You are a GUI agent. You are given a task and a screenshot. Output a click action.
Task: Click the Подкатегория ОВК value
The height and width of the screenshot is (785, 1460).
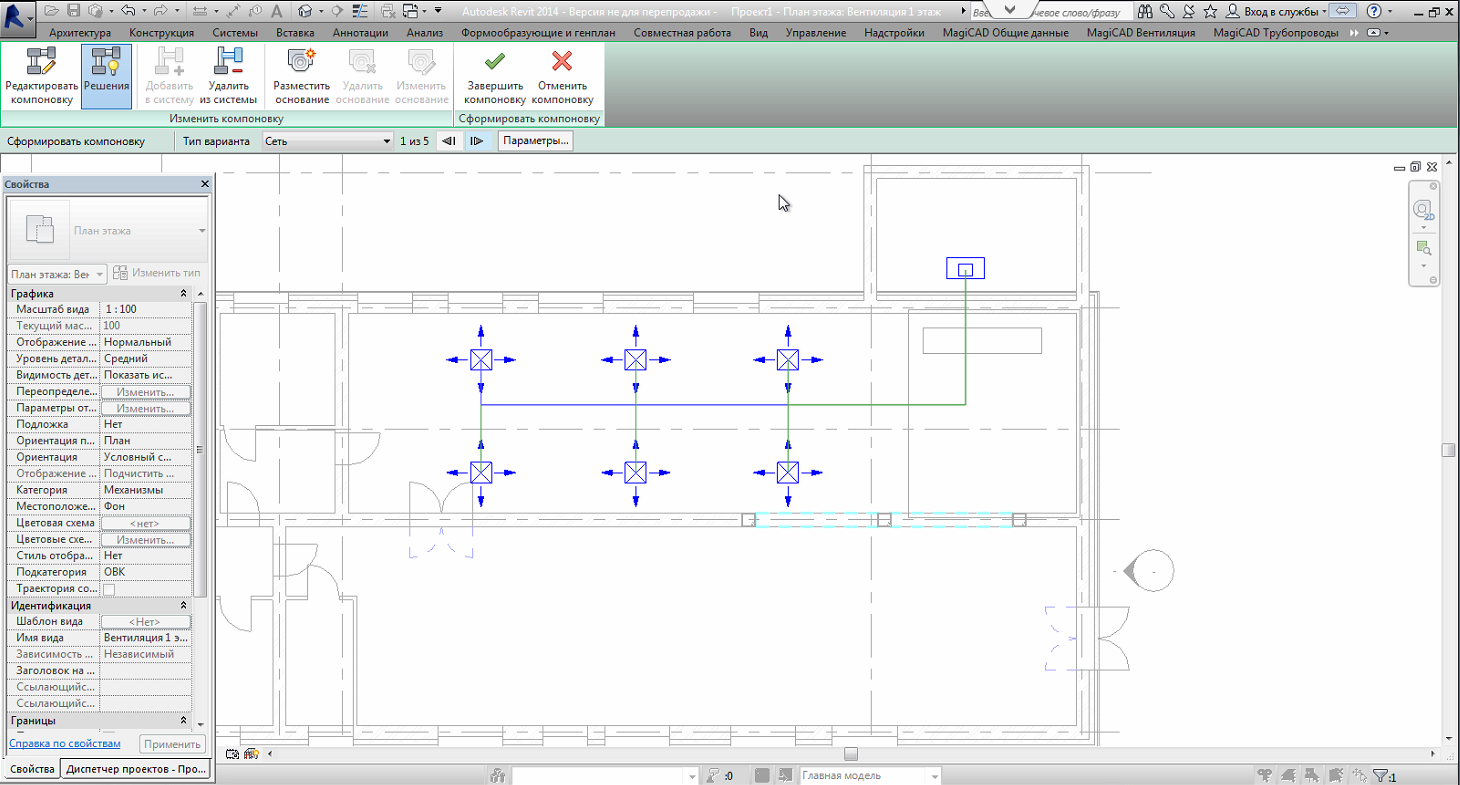tap(146, 573)
